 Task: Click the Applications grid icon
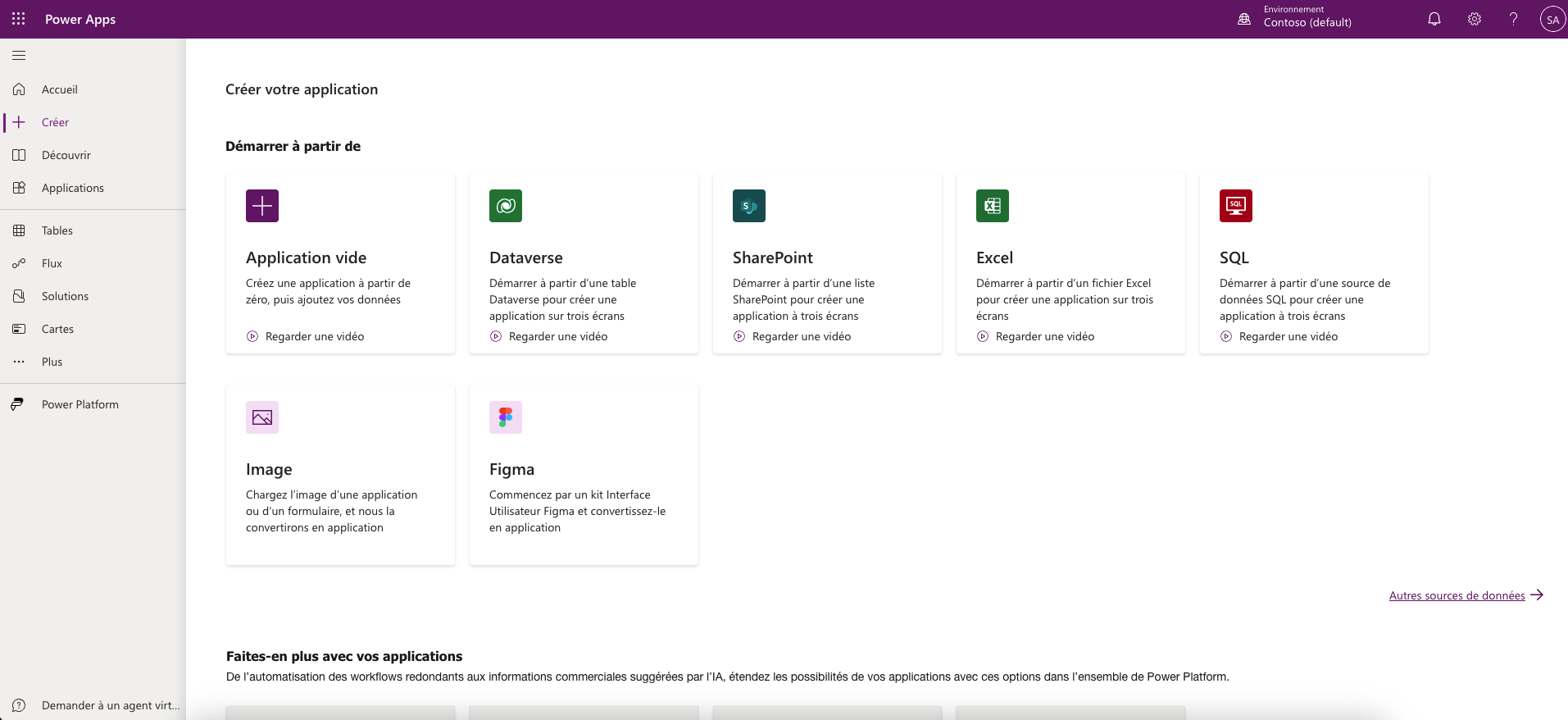[19, 188]
